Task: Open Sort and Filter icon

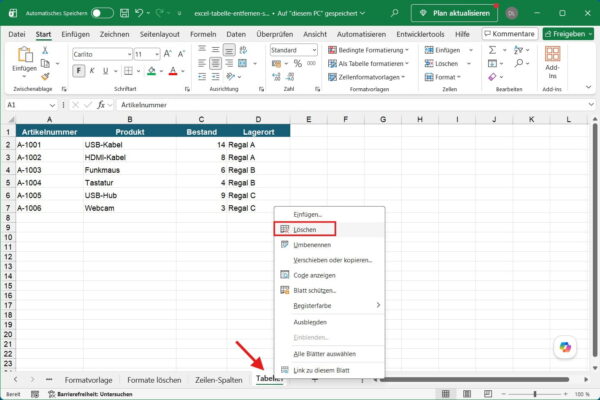Action: (x=518, y=50)
